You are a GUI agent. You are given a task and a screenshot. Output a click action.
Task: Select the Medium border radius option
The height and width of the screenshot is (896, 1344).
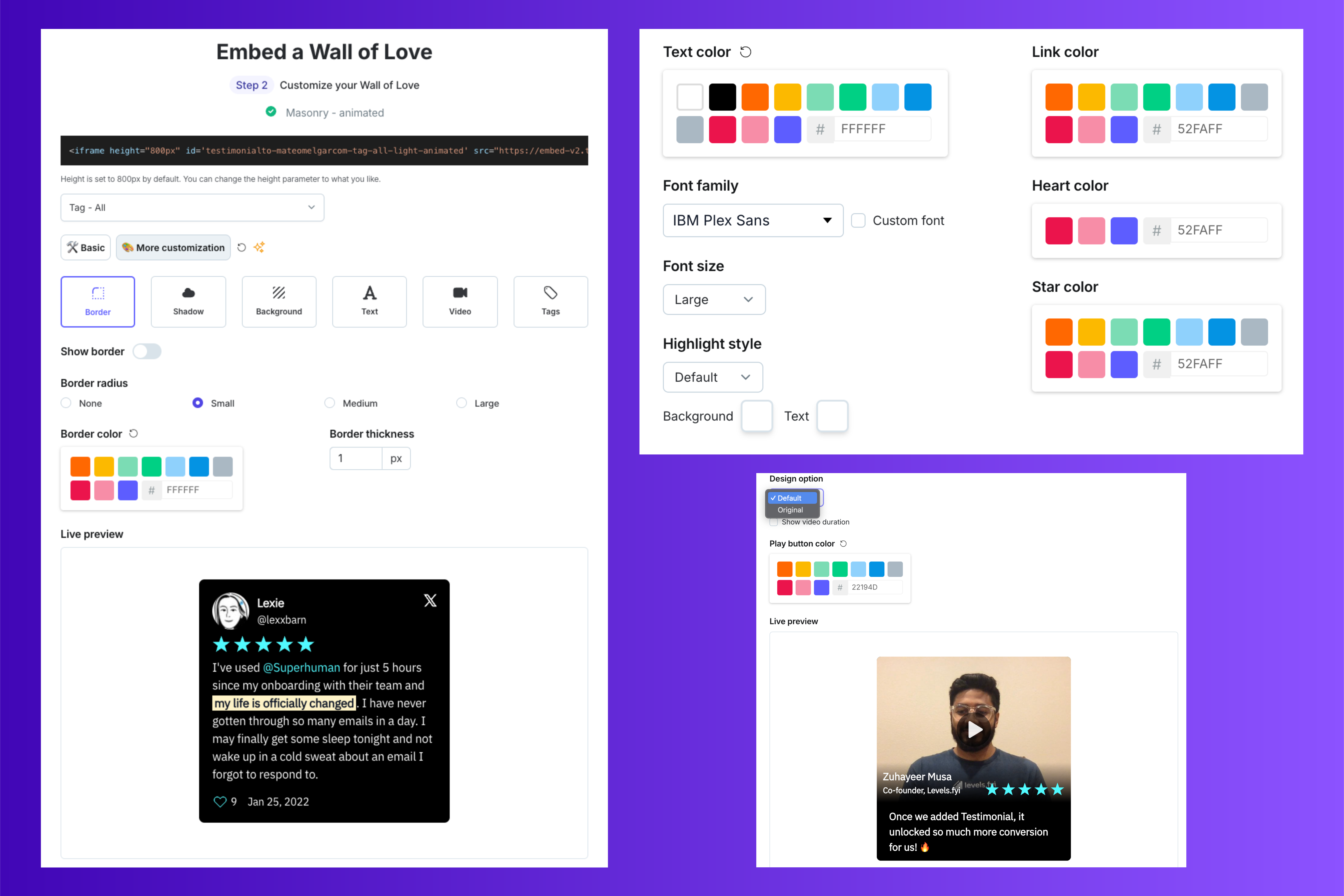330,403
